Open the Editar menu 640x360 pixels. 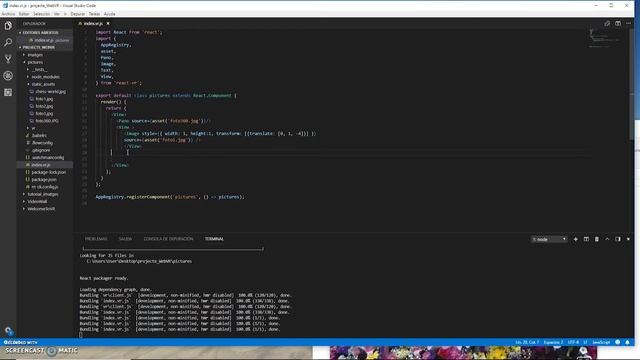coord(24,14)
